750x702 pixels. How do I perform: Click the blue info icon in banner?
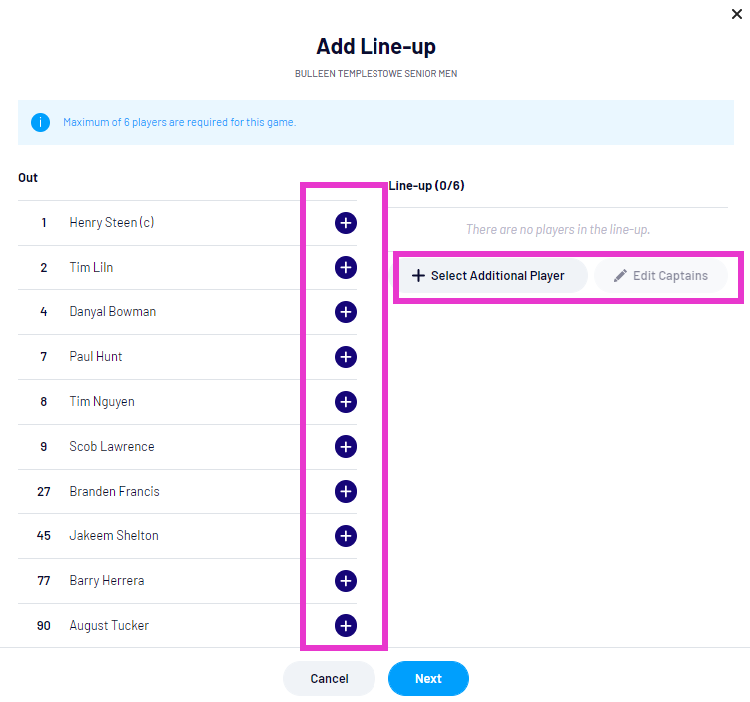40,123
